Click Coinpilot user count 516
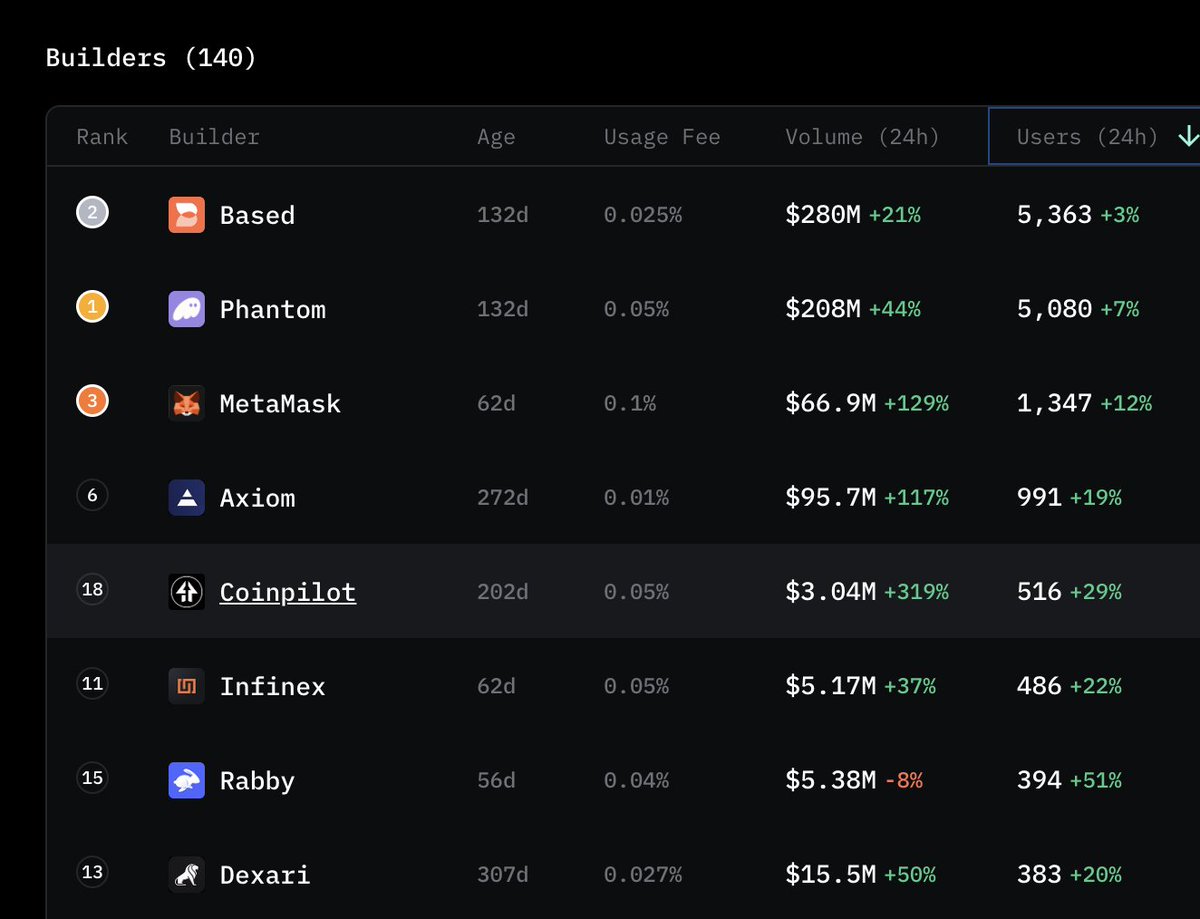 [x=1039, y=592]
